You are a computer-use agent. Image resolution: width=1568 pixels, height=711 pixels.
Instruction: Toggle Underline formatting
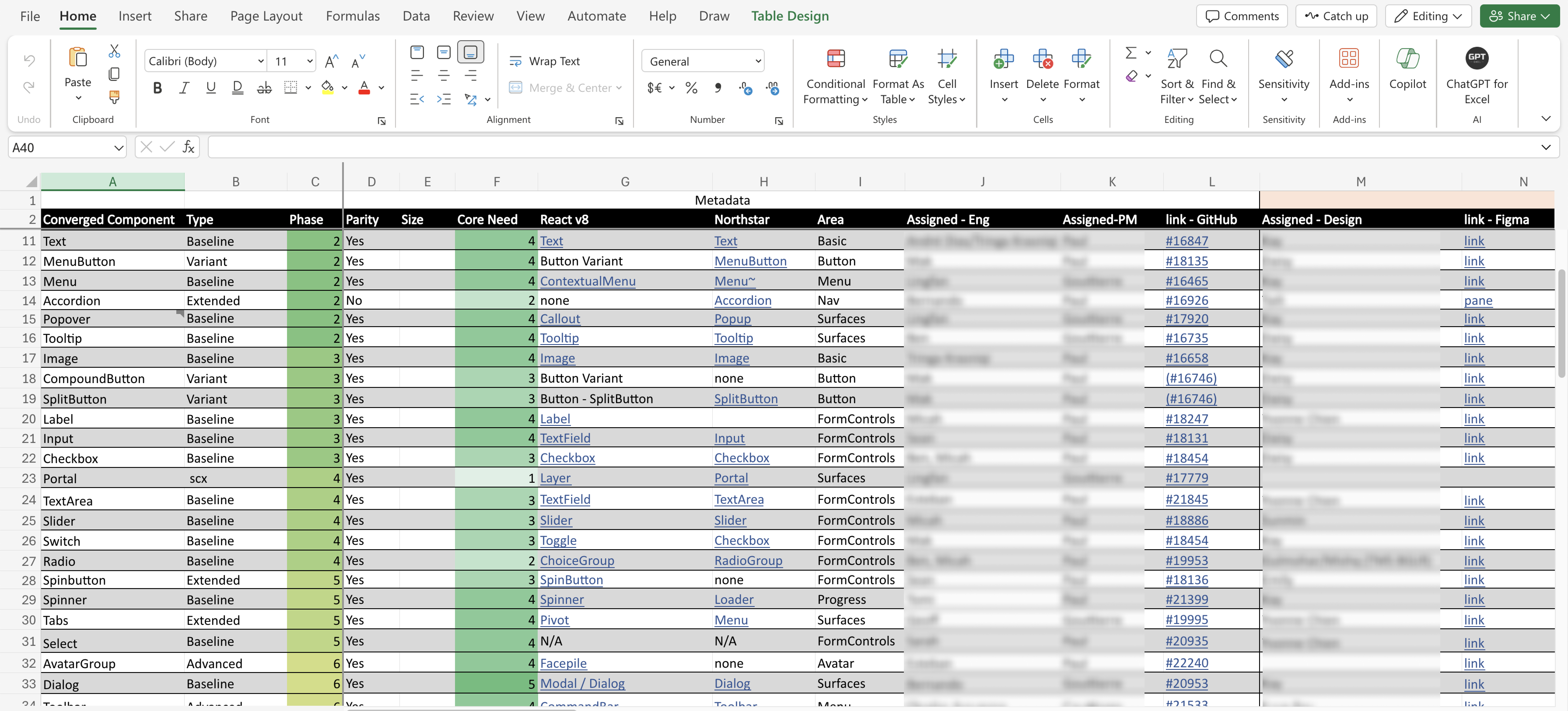tap(211, 88)
